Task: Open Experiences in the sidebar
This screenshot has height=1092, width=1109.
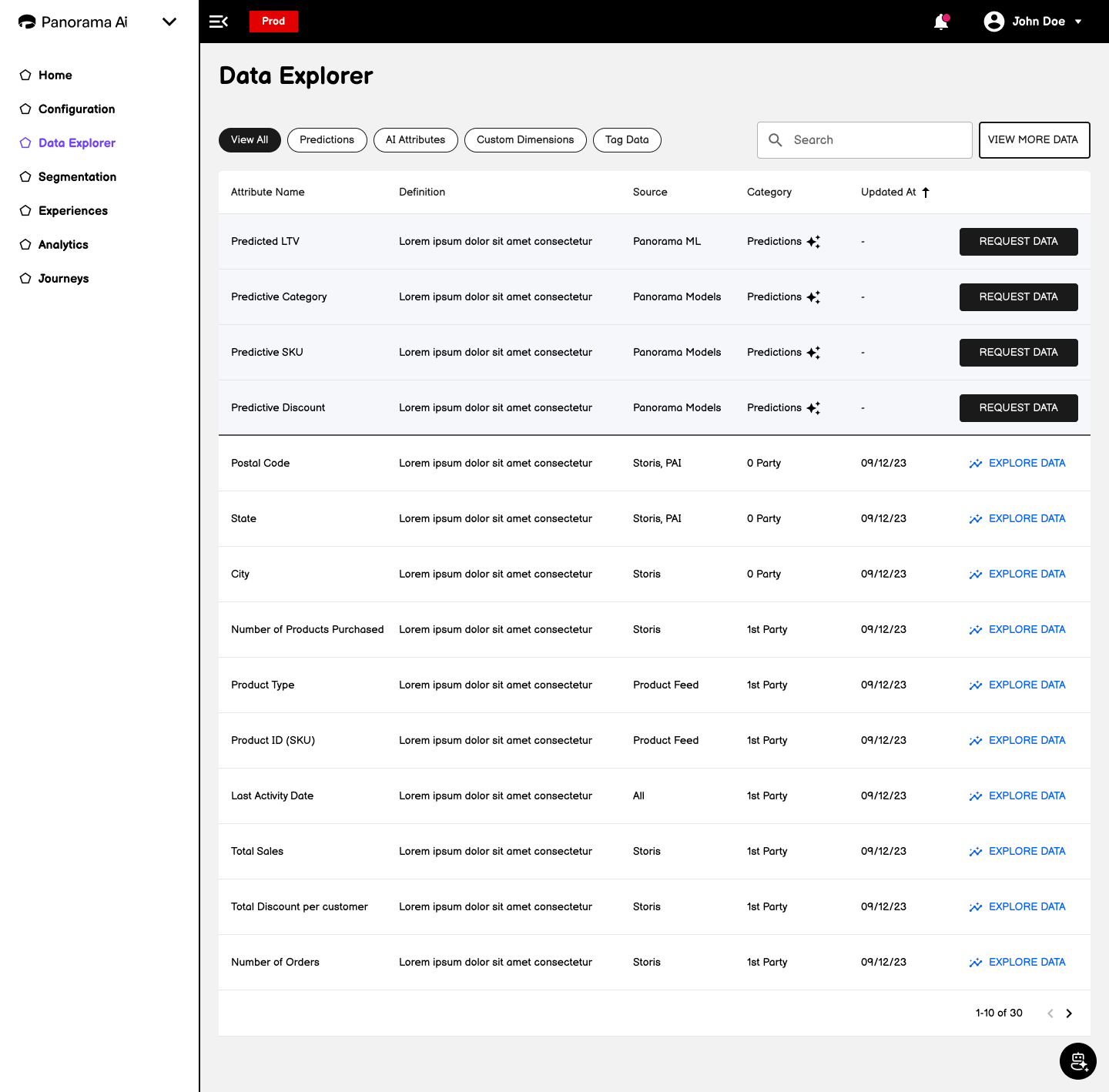Action: (x=72, y=210)
